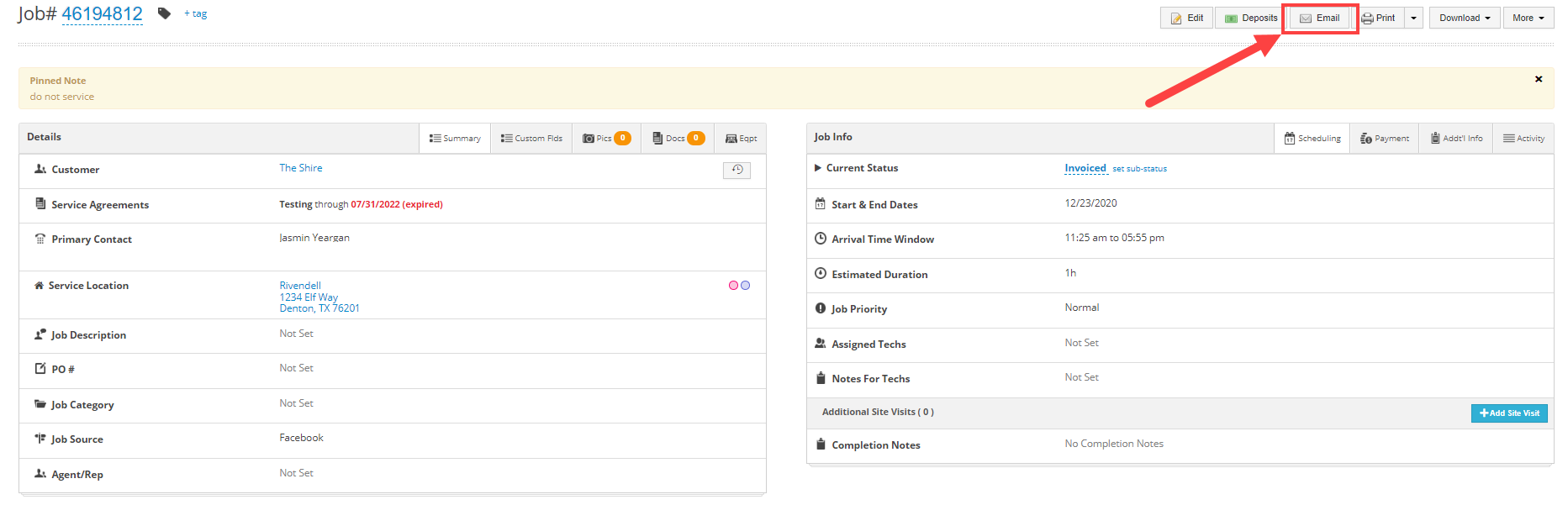Click set sub-status text
Screen dimensions: 1568x505
[x=1139, y=169]
